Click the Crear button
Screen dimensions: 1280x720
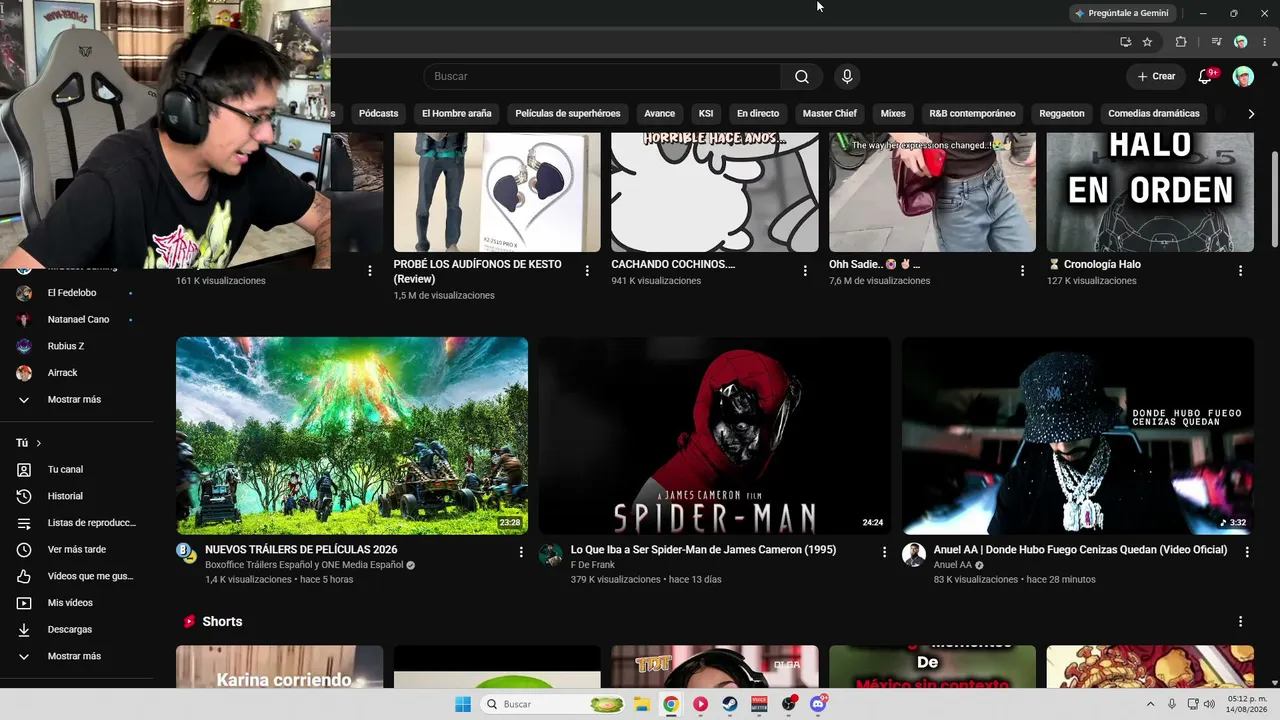coord(1156,77)
